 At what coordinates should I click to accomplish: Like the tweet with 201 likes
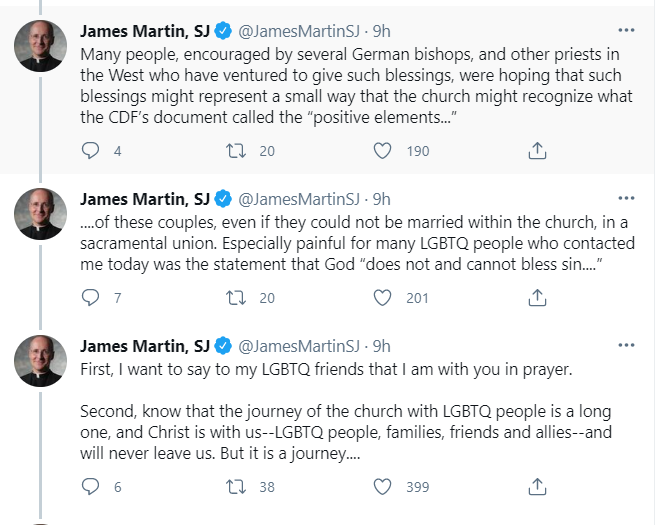pos(382,298)
